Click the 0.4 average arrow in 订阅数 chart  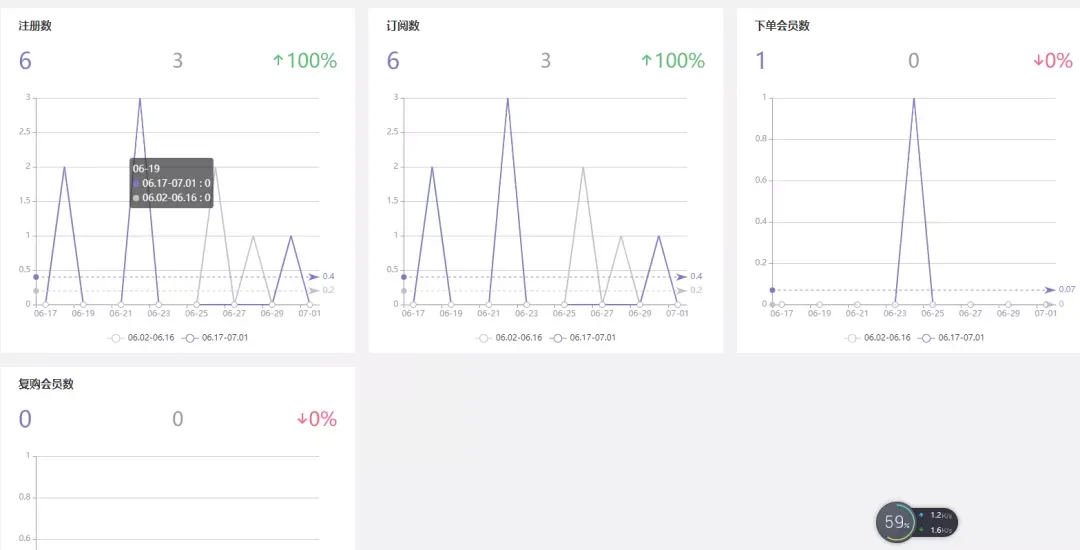pyautogui.click(x=682, y=277)
